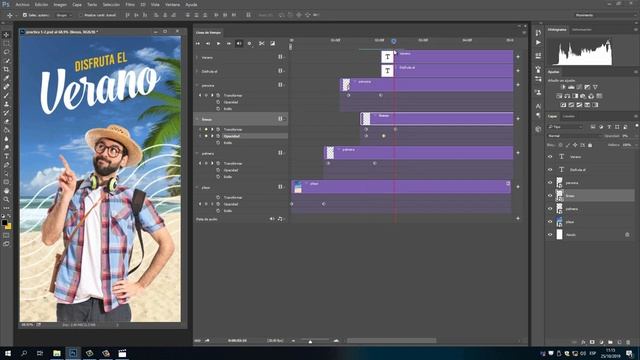Open the Filtro menu
The image size is (640, 360).
tap(130, 4)
